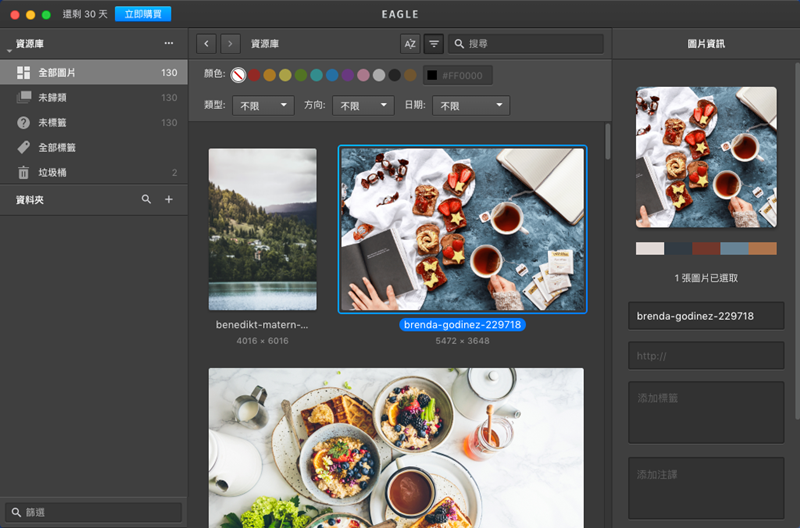Click the forward navigation arrow

(231, 44)
